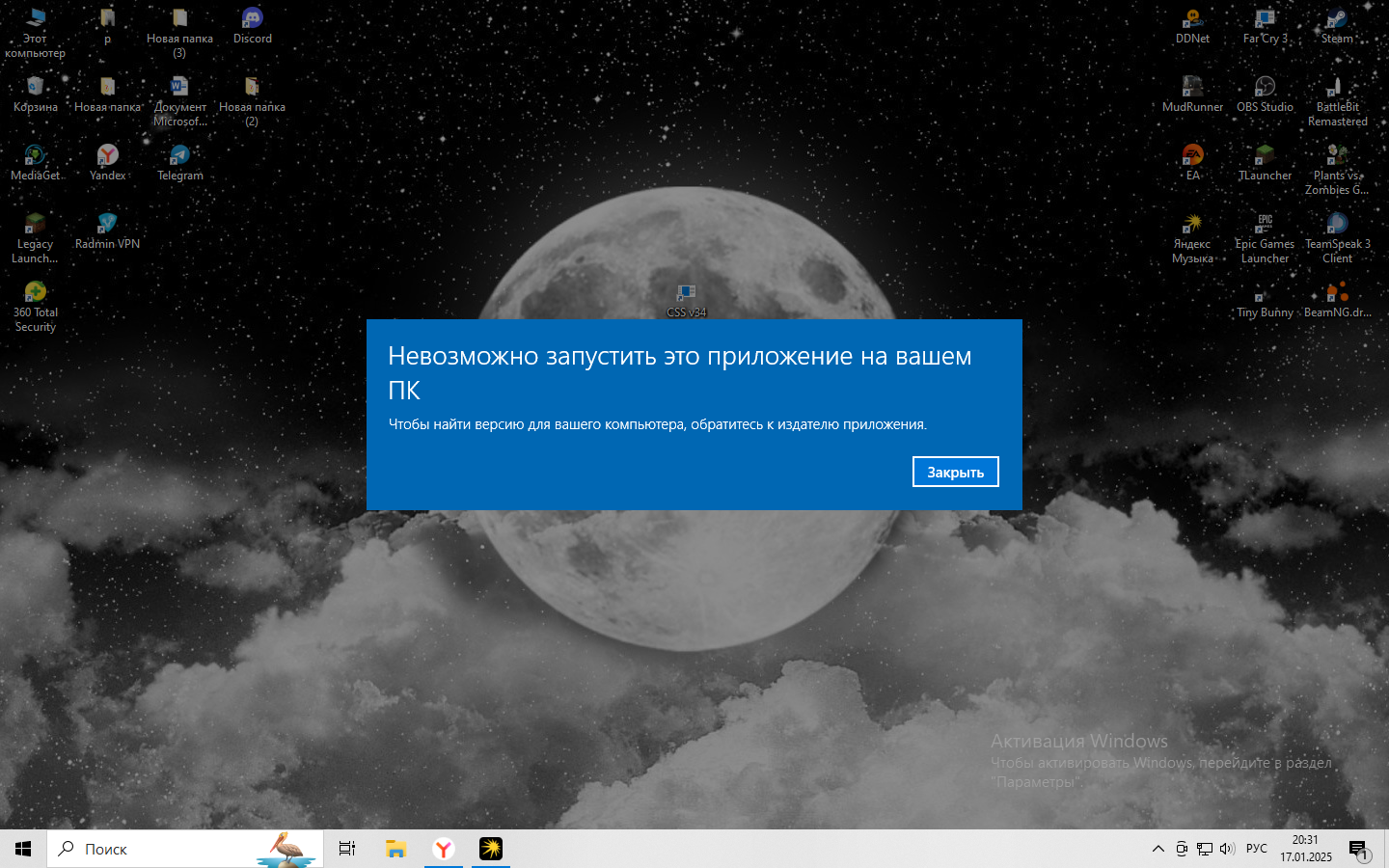Image resolution: width=1389 pixels, height=868 pixels.
Task: Select the Telegram desktop shortcut
Action: point(180,157)
